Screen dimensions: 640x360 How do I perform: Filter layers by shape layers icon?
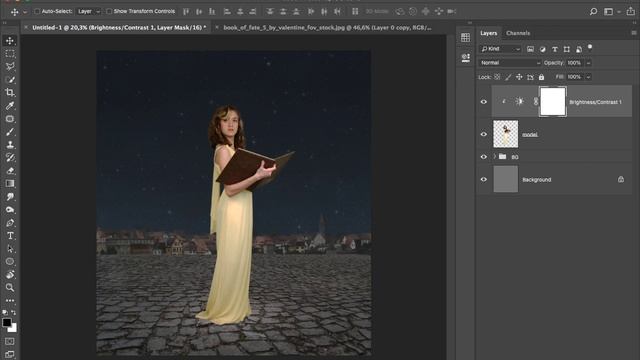567,49
